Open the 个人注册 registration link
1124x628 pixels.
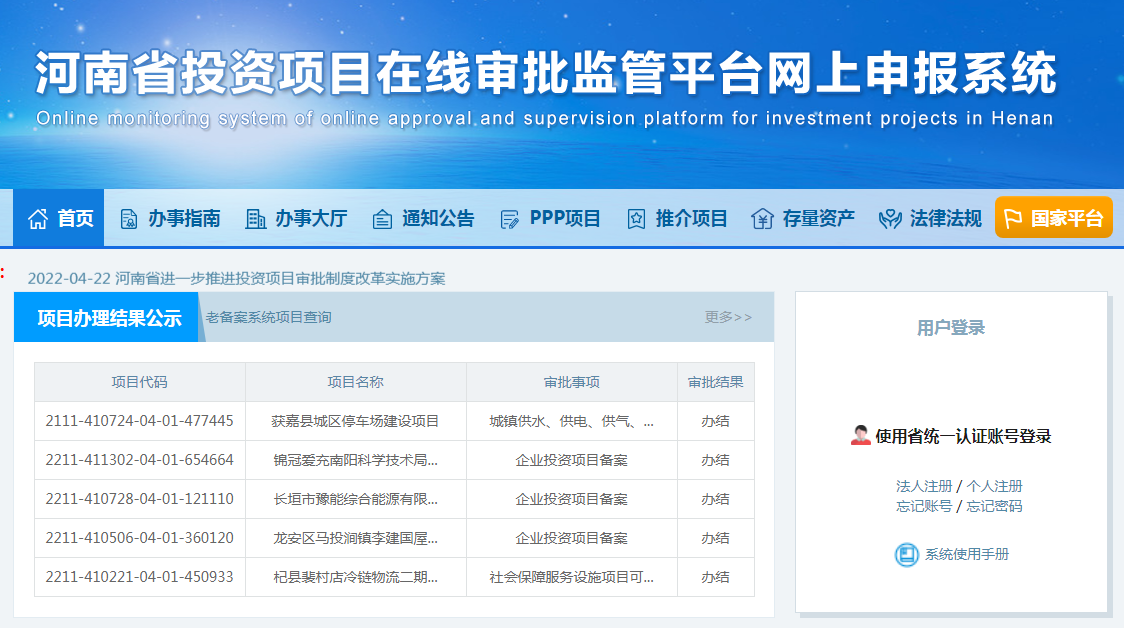coord(994,486)
